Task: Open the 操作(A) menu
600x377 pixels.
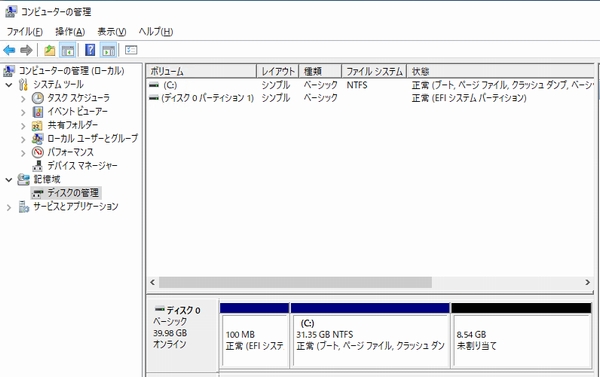Action: pyautogui.click(x=70, y=32)
